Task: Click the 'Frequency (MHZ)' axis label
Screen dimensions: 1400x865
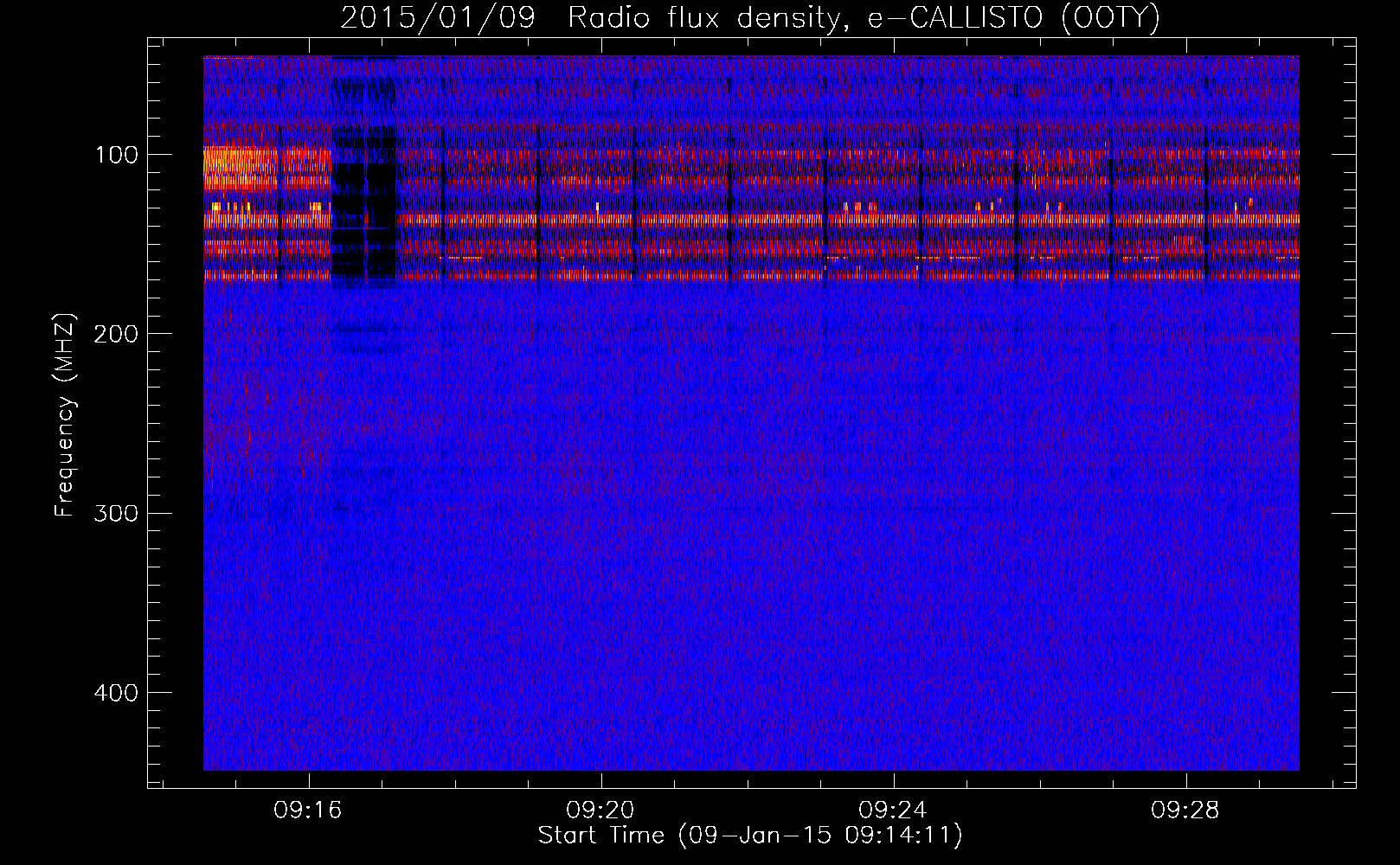Action: pyautogui.click(x=65, y=415)
